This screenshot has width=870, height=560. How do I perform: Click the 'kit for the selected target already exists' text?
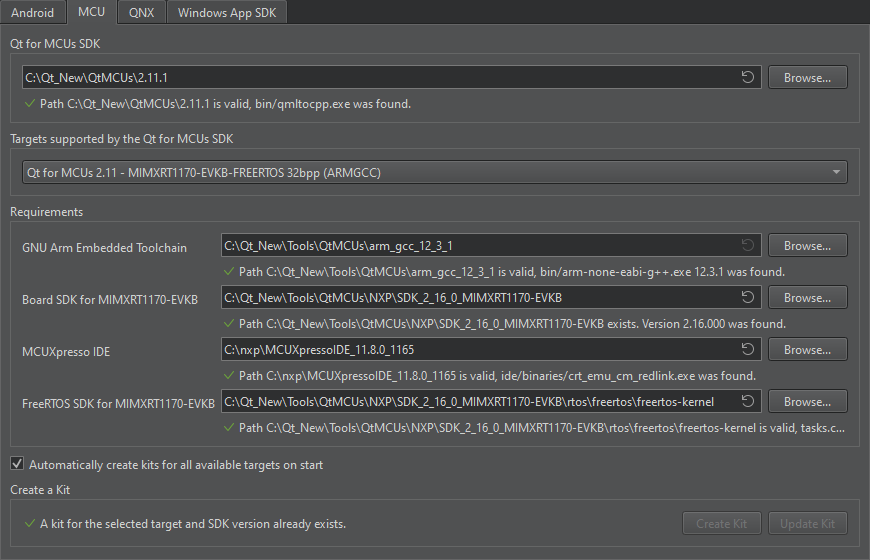point(193,523)
